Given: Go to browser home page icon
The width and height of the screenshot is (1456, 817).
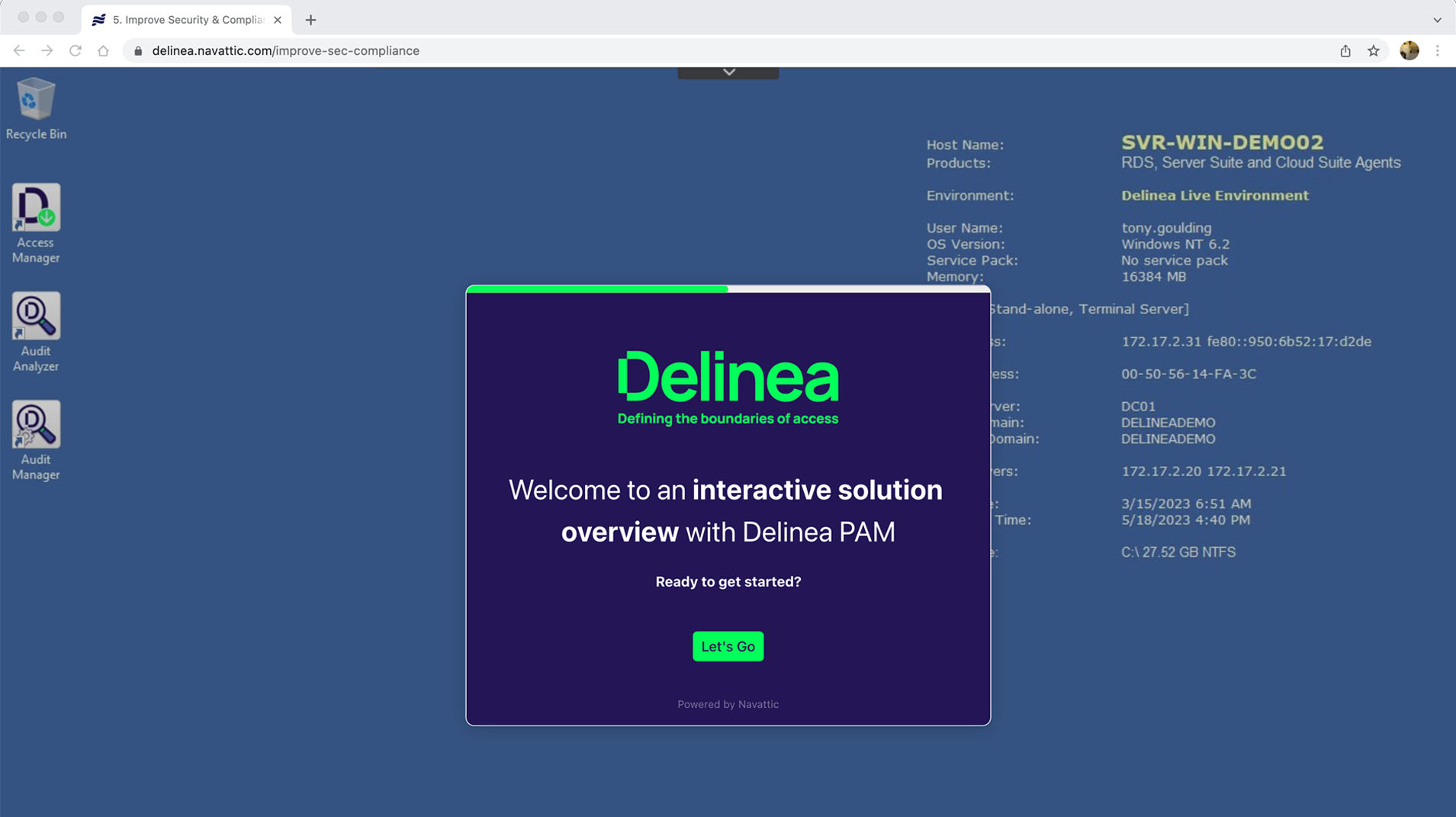Looking at the screenshot, I should pos(103,50).
